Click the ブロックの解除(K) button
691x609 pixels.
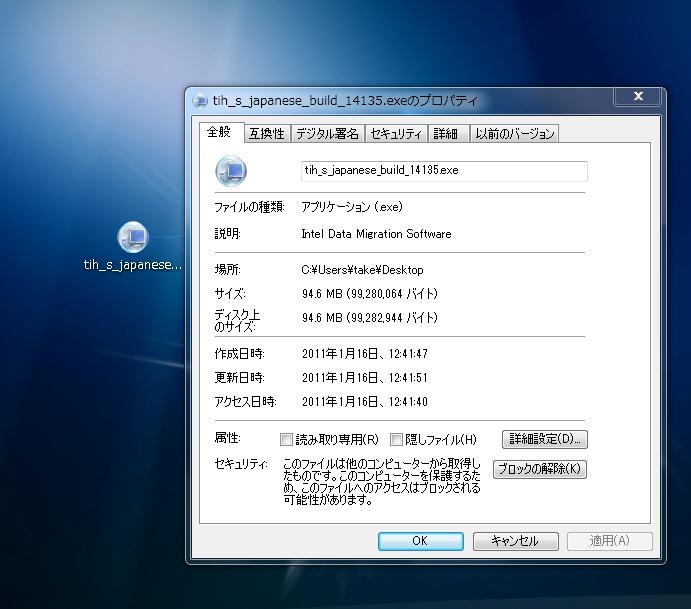[x=540, y=469]
